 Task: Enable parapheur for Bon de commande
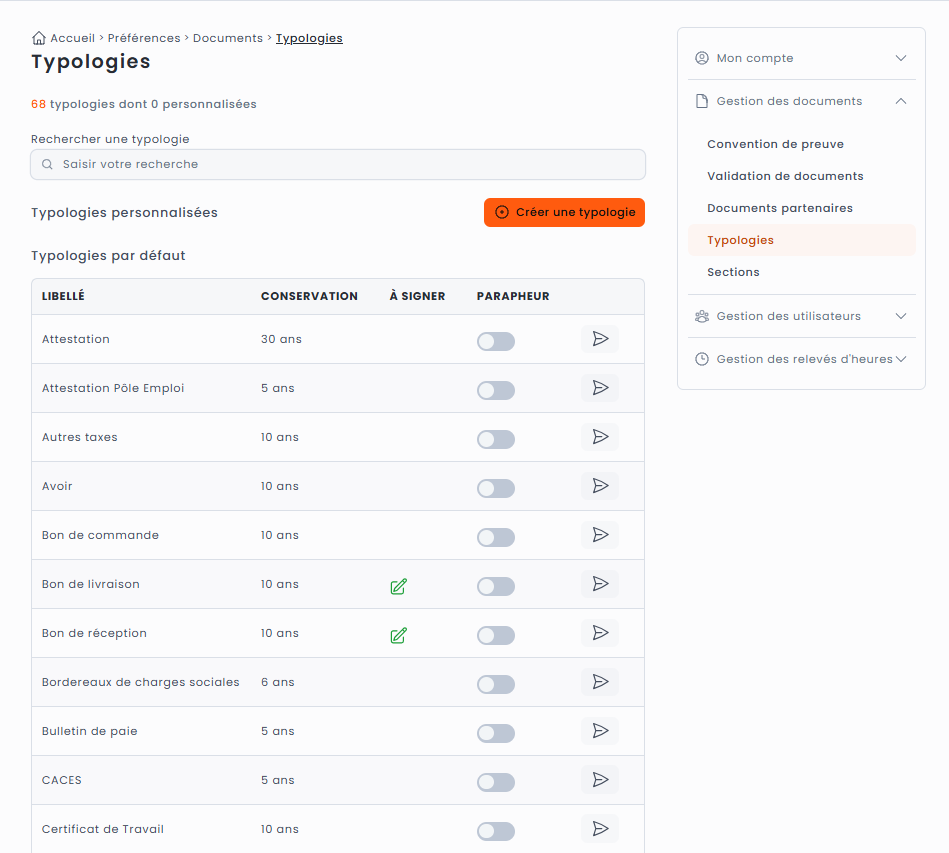(x=495, y=537)
